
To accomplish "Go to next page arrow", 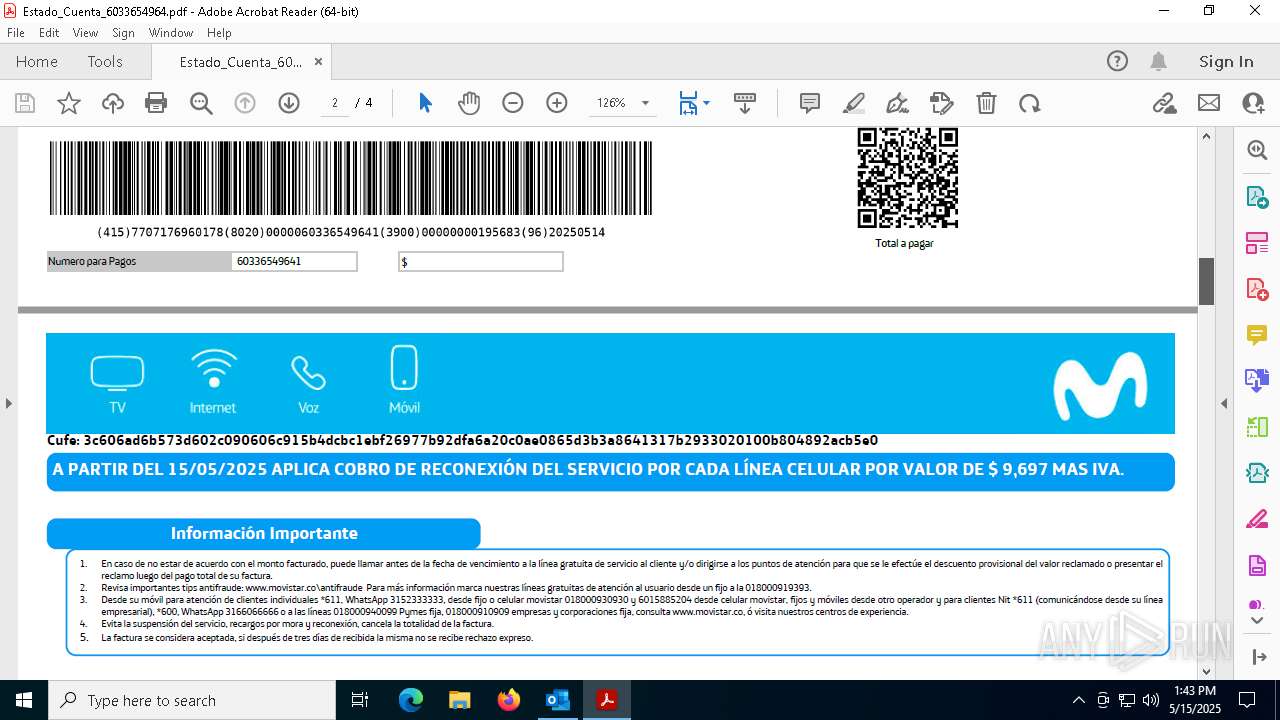I will pyautogui.click(x=289, y=103).
